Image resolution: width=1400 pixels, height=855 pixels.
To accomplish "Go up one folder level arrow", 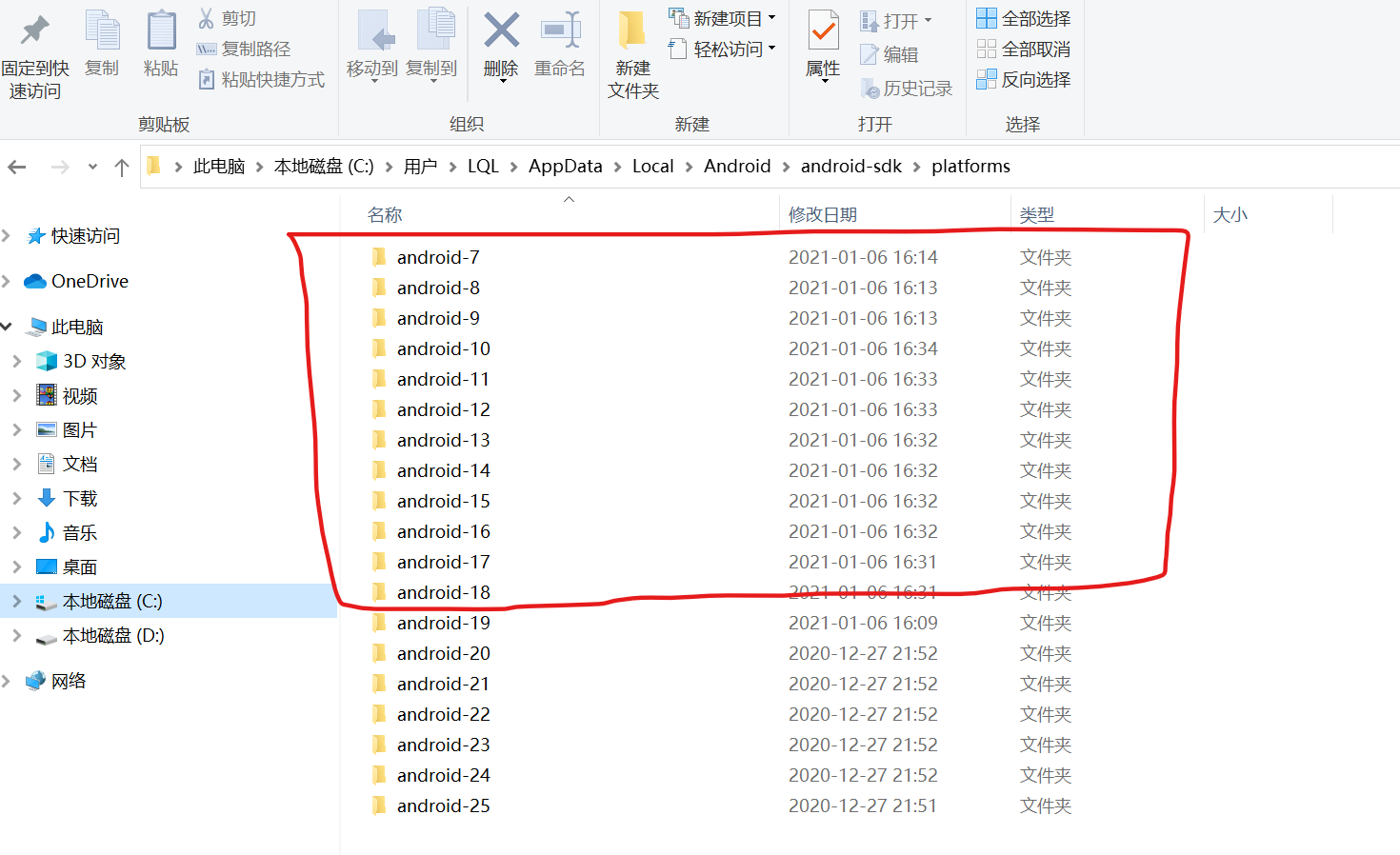I will click(x=122, y=167).
